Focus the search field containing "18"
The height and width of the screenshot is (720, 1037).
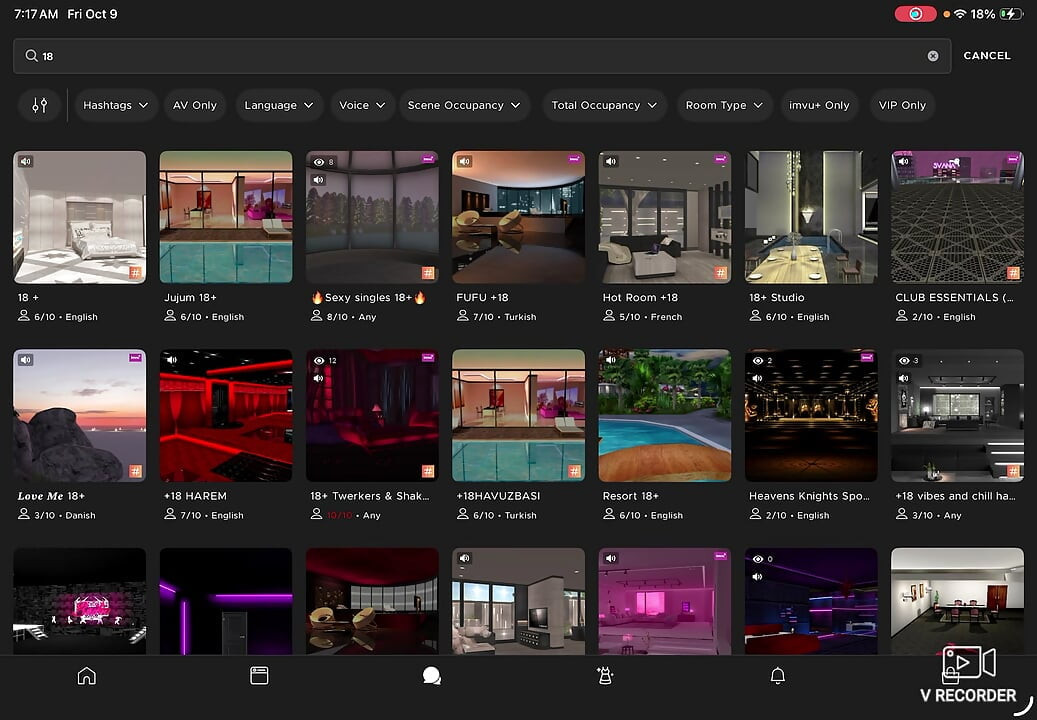point(482,56)
